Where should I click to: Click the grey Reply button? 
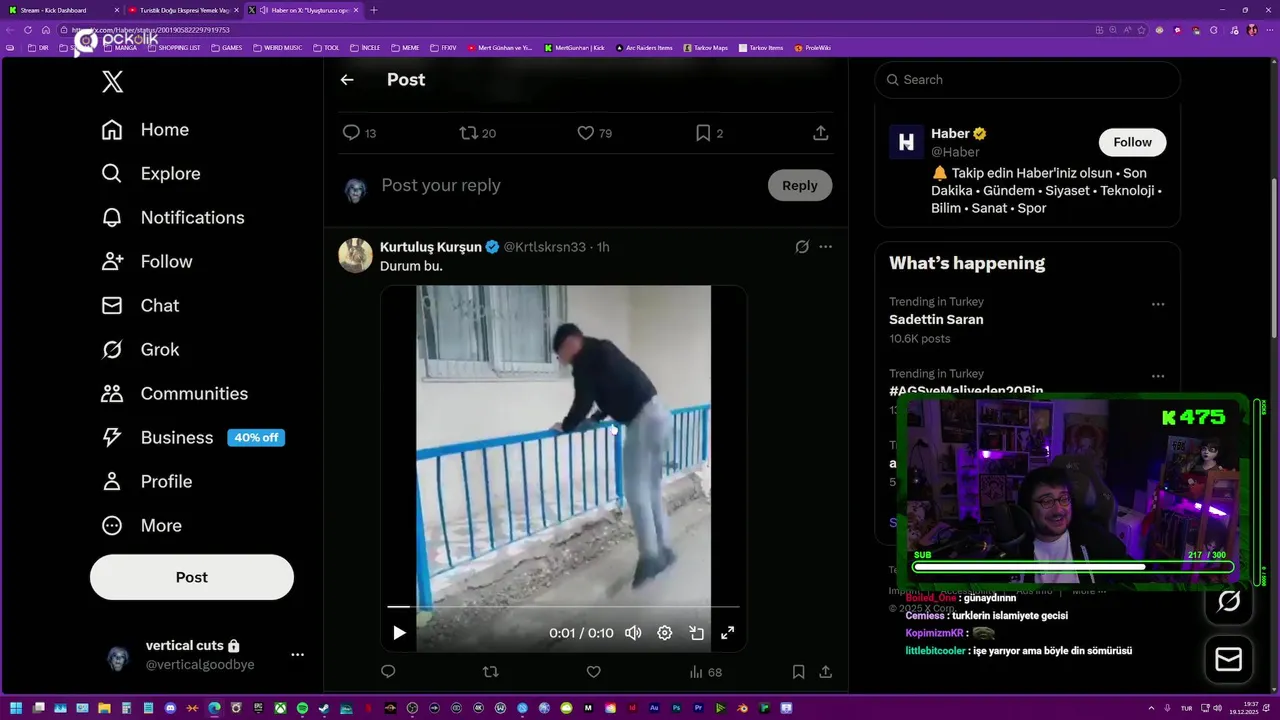[x=800, y=185]
